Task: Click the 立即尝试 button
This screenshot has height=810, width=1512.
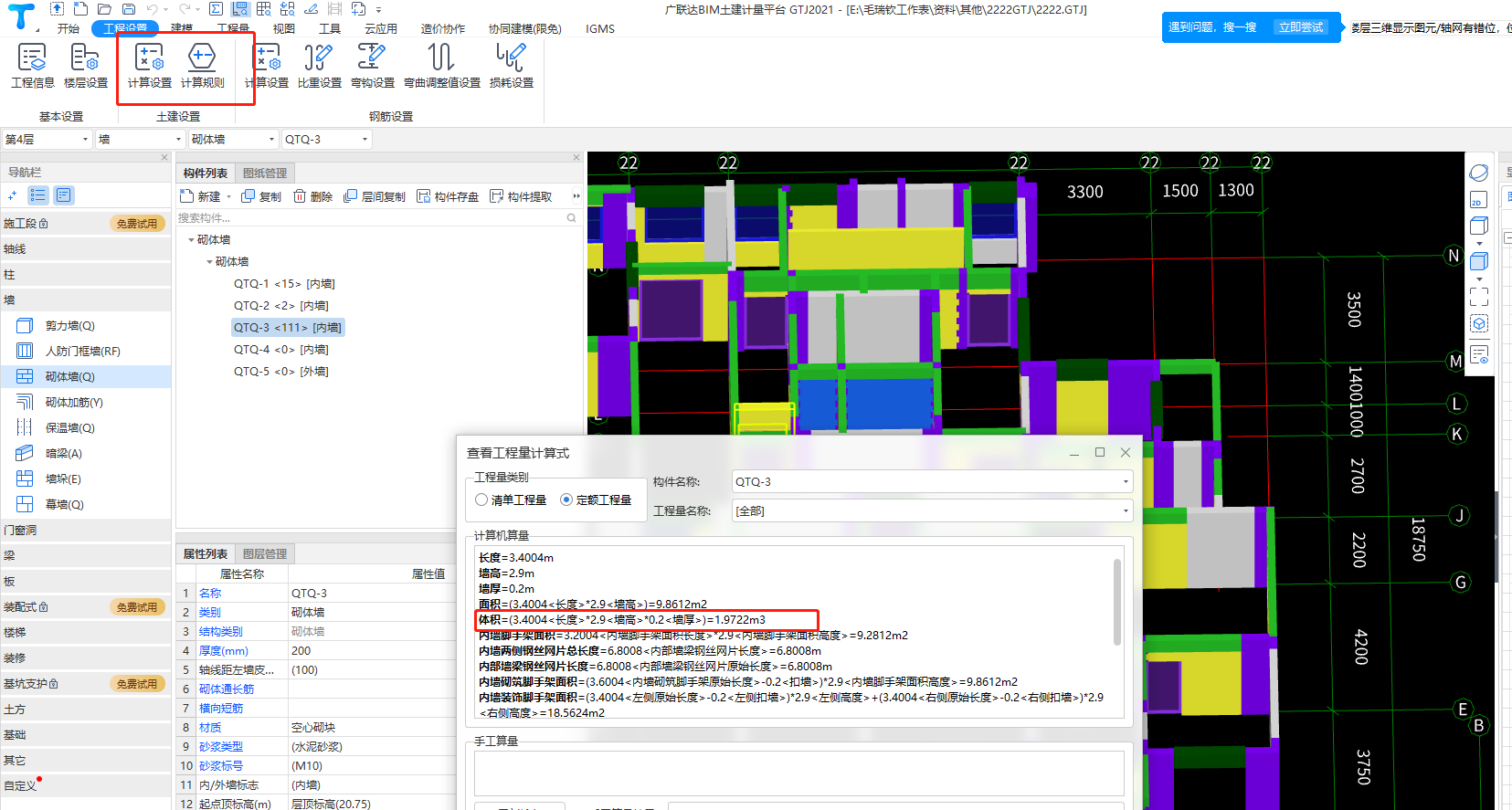Action: point(1301,27)
